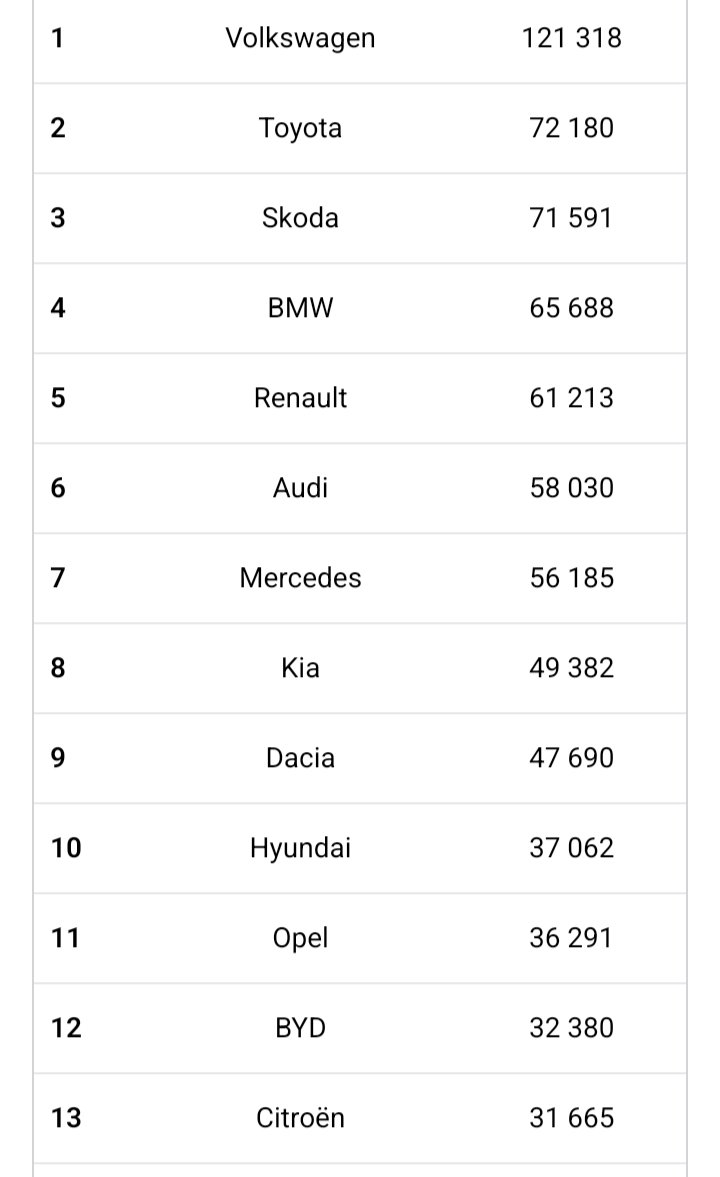Click the Audi brand name
Image resolution: width=720 pixels, height=1177 pixels.
pyautogui.click(x=300, y=488)
